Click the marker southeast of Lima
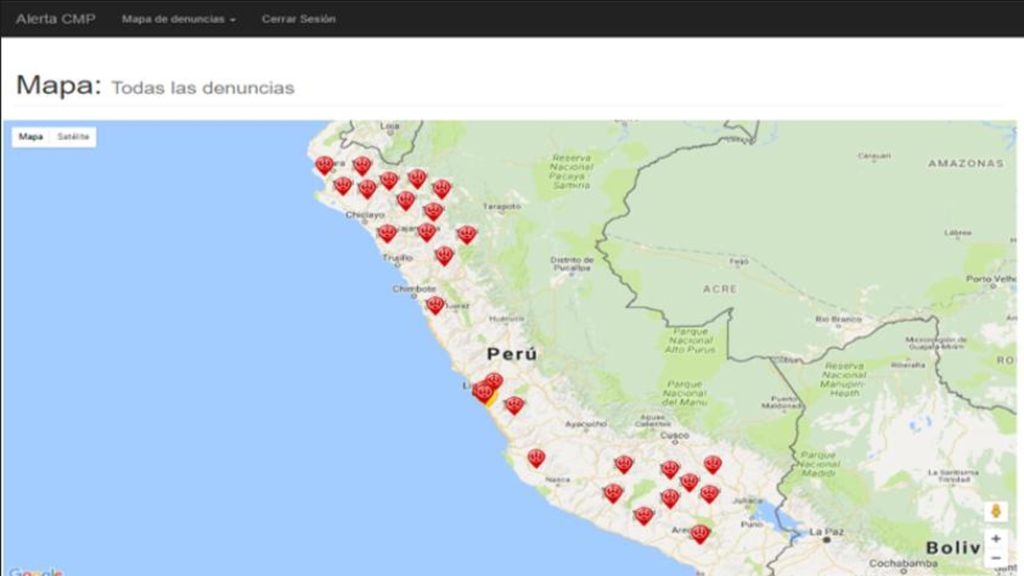Image resolution: width=1024 pixels, height=576 pixels. pyautogui.click(x=515, y=405)
